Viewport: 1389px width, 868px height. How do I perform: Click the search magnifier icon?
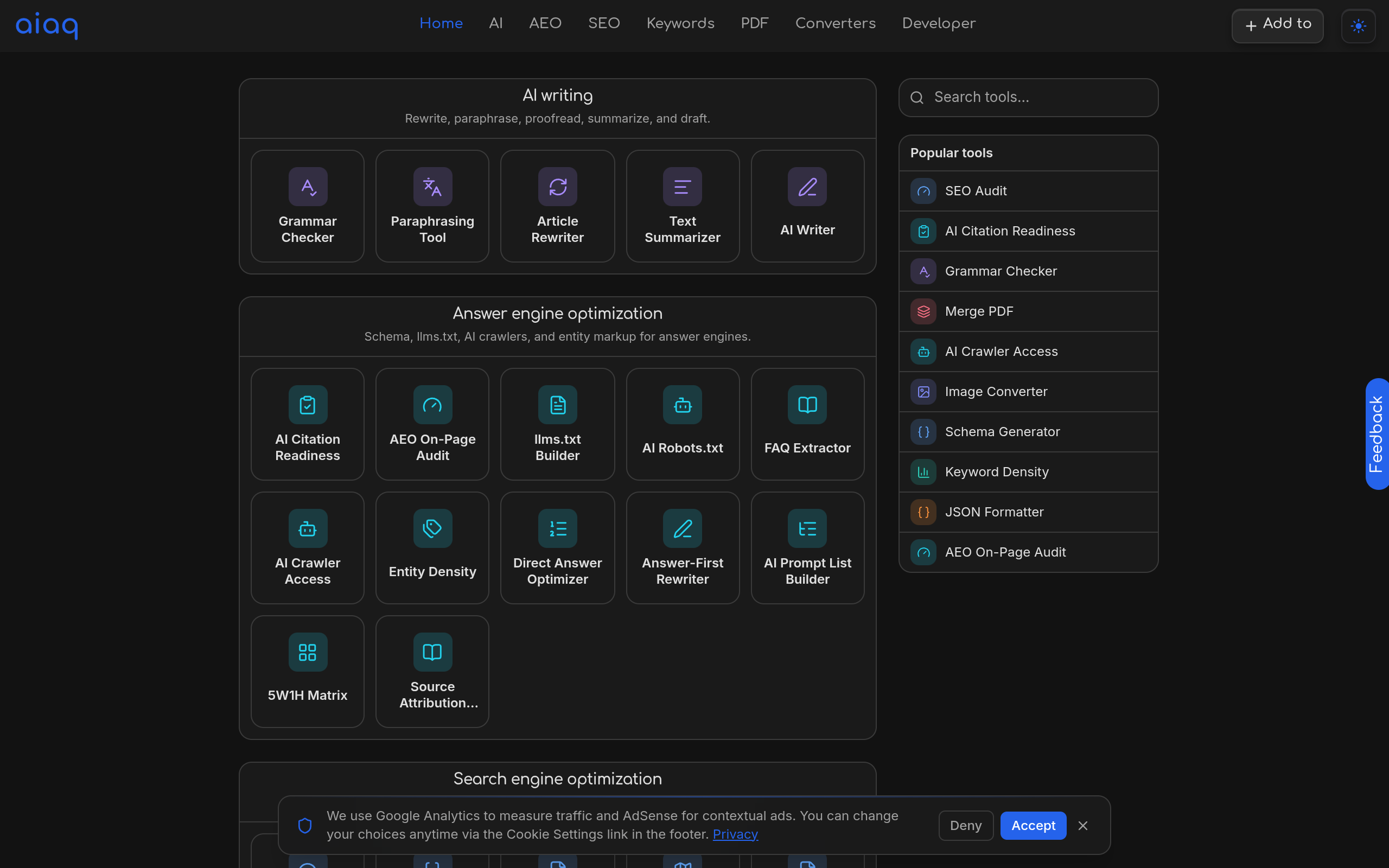coord(916,98)
